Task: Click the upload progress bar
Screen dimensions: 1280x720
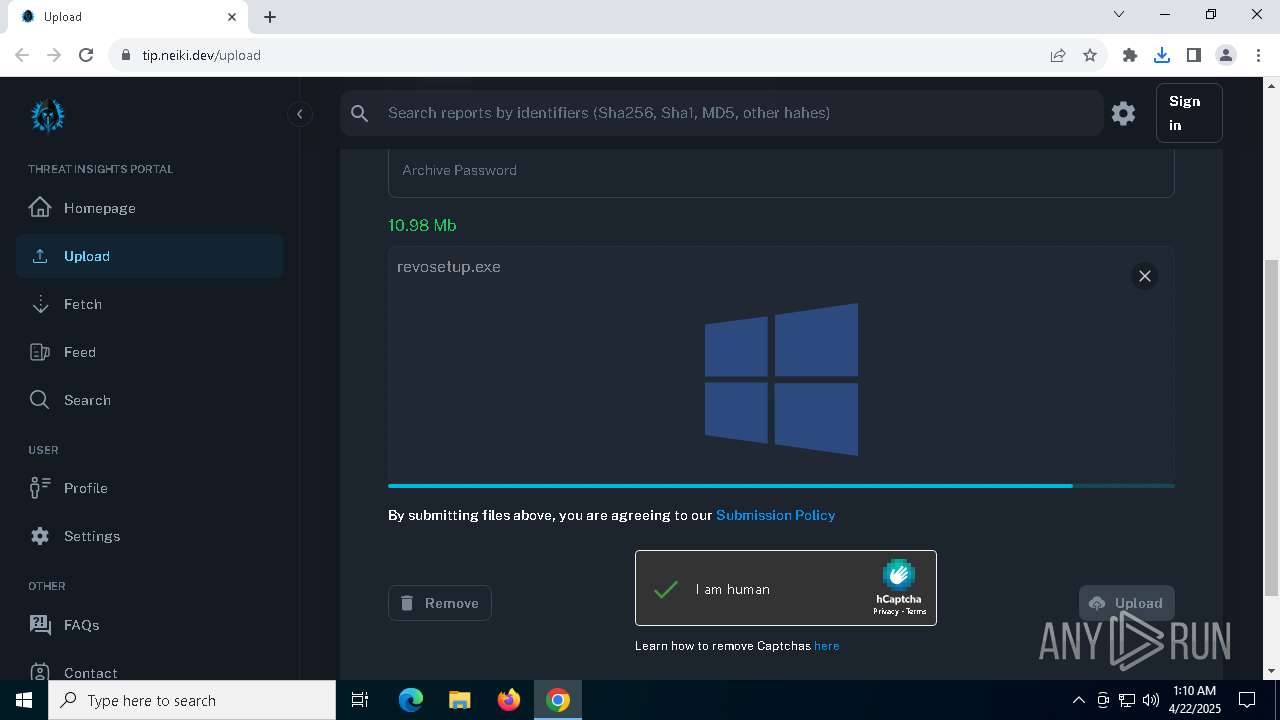Action: pos(781,486)
